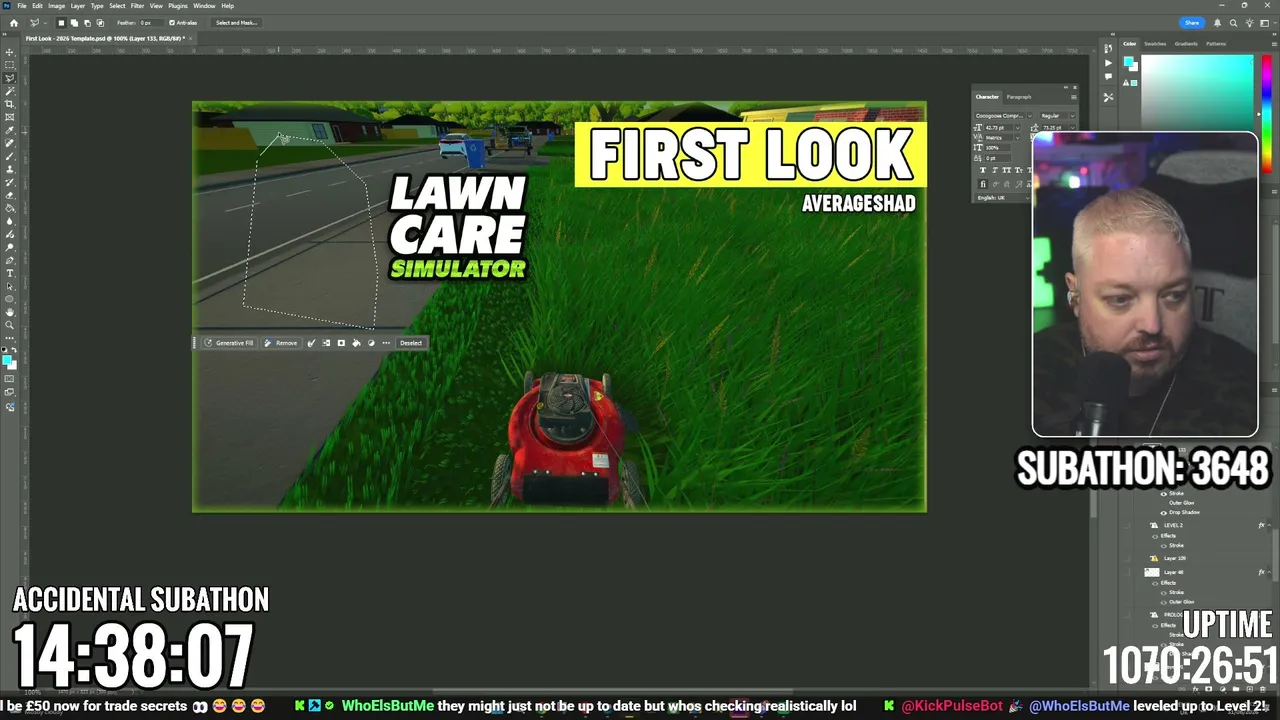Pick a shade in the color field
Screen dimensions: 1280x720
pos(1197,92)
